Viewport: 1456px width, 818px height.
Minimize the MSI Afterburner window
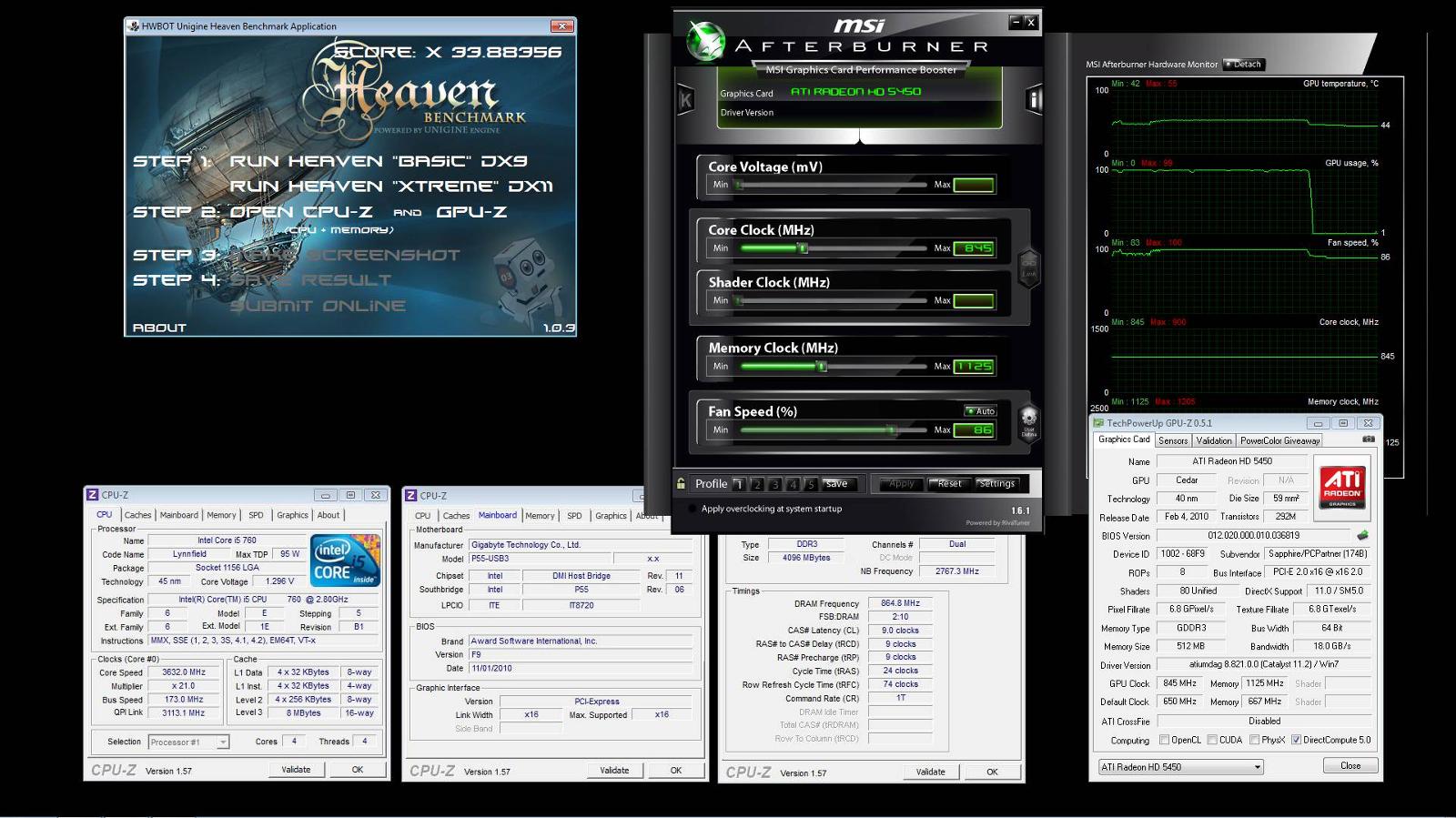pyautogui.click(x=1016, y=21)
